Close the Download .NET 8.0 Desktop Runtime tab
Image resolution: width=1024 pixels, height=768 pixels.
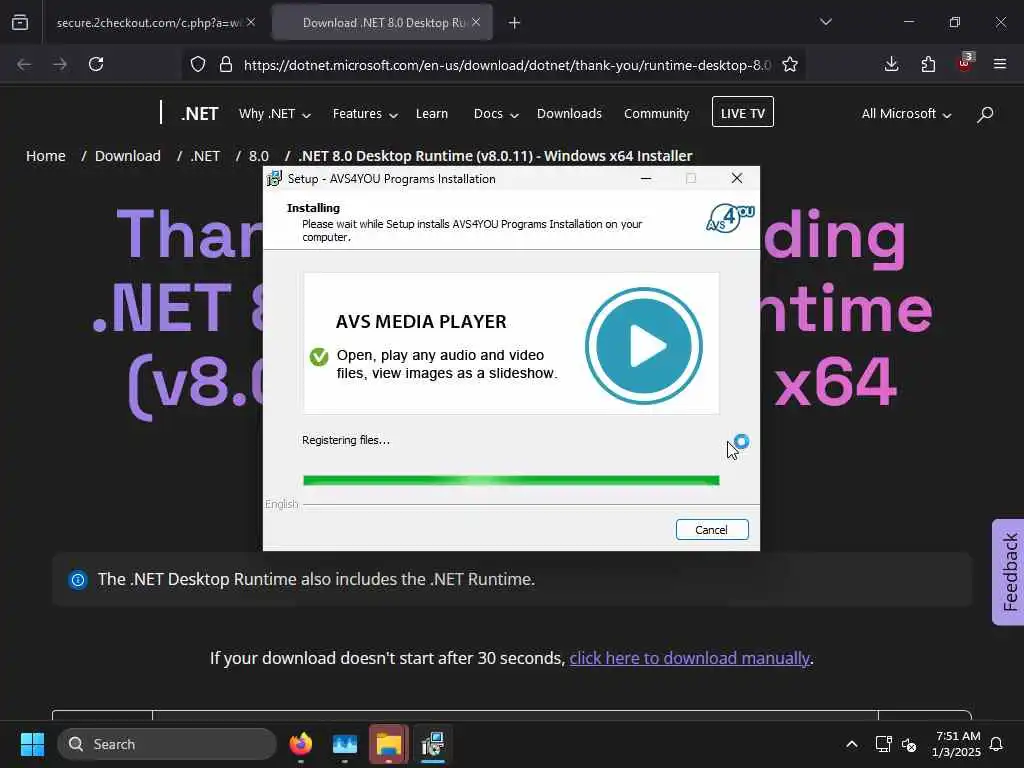tap(476, 23)
